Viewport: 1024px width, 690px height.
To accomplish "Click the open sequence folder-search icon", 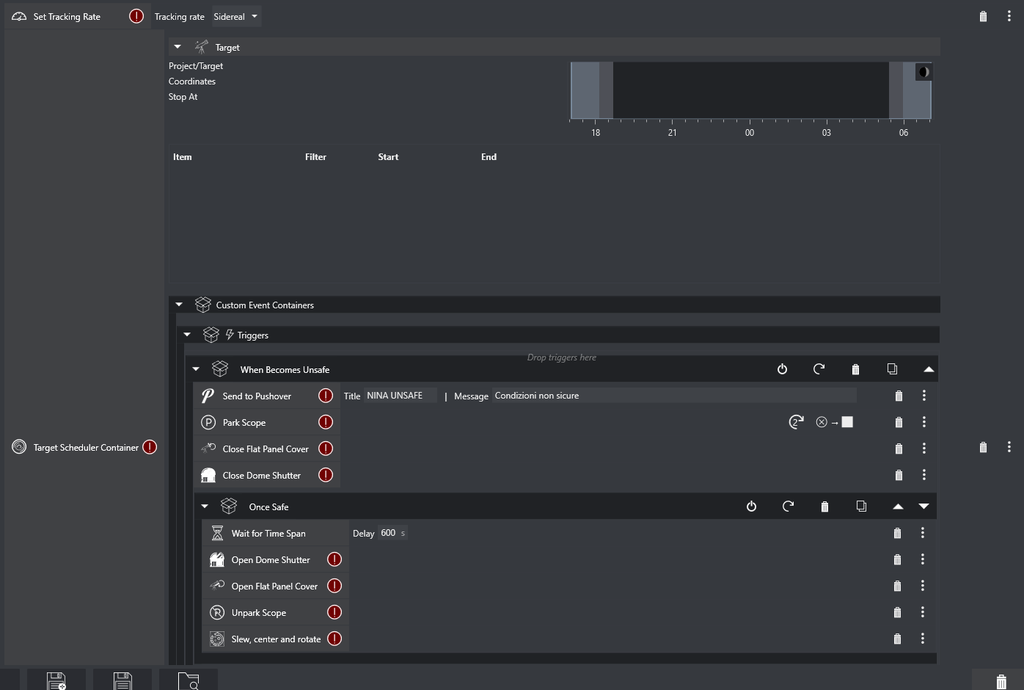I will 188,681.
